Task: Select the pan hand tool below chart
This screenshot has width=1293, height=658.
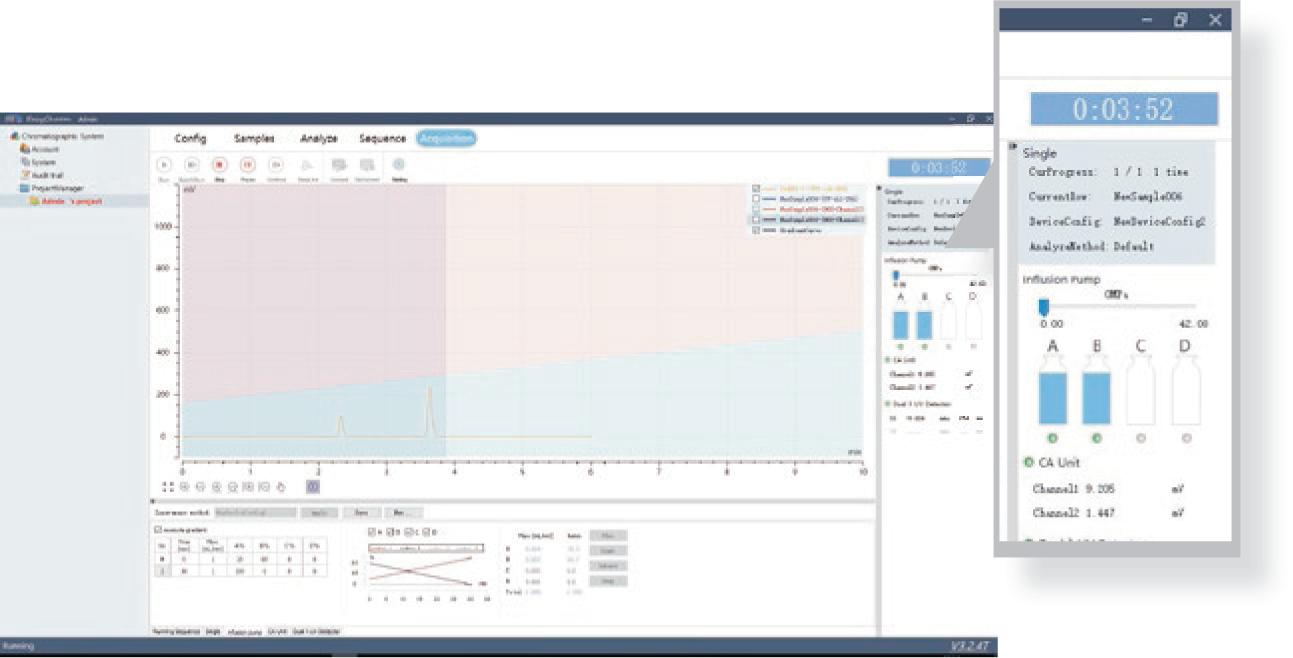Action: (281, 486)
